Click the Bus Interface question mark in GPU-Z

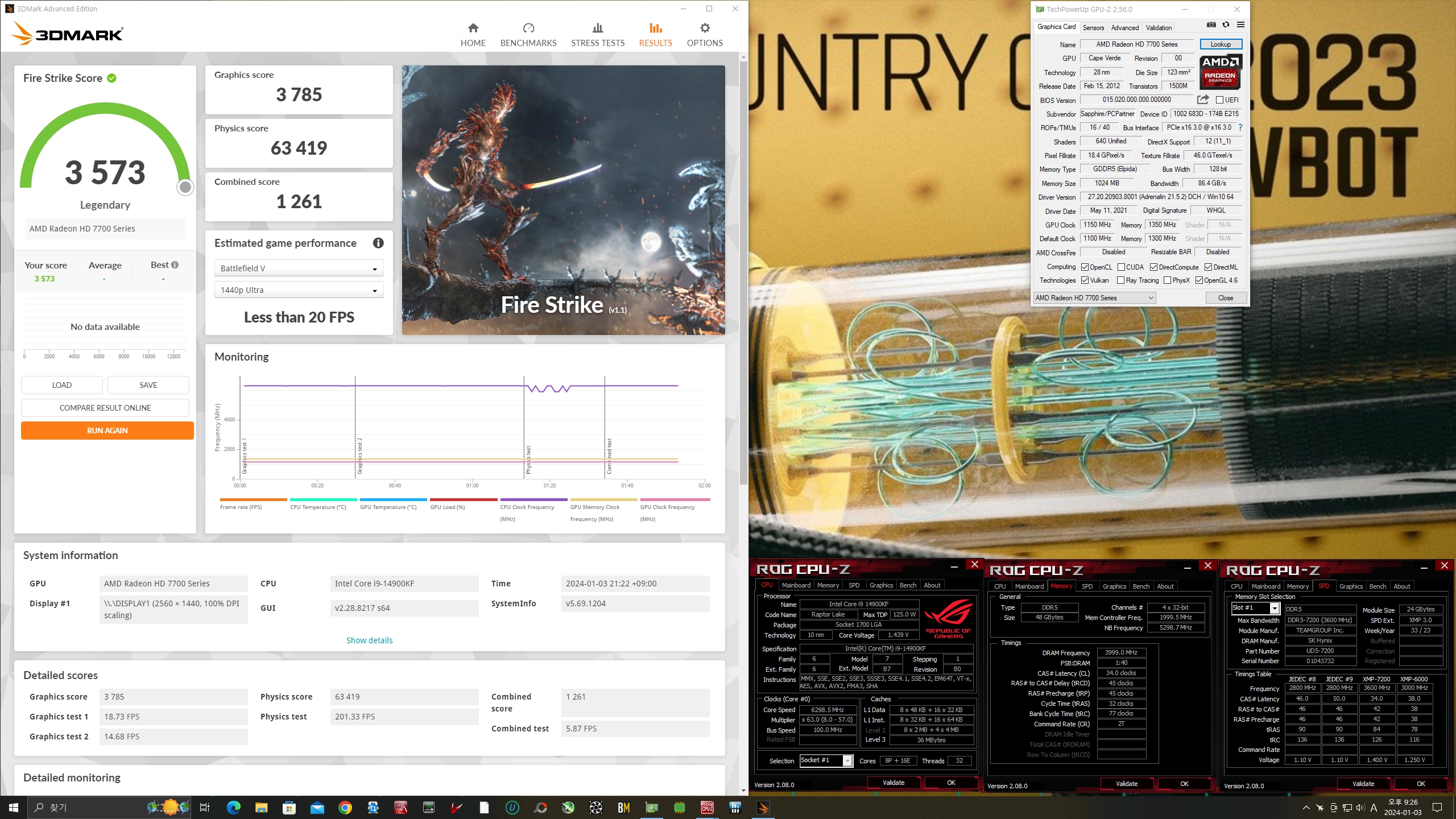(1240, 127)
